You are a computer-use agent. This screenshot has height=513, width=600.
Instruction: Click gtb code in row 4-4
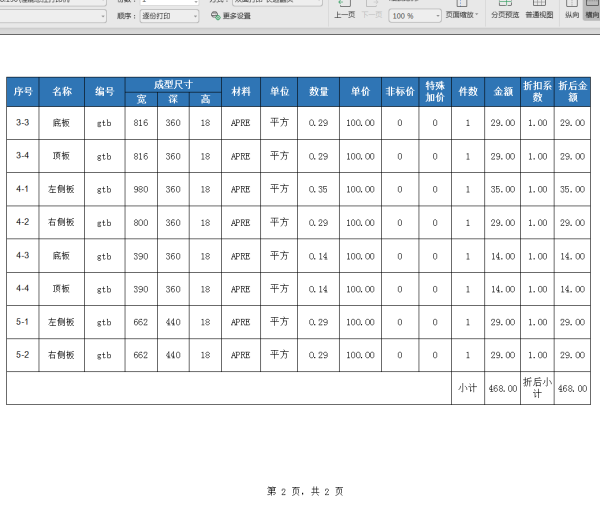tap(104, 289)
